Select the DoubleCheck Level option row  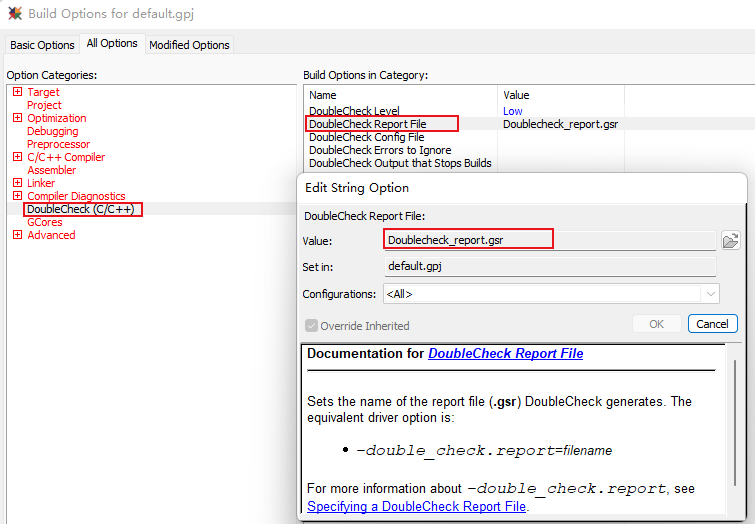(x=354, y=111)
